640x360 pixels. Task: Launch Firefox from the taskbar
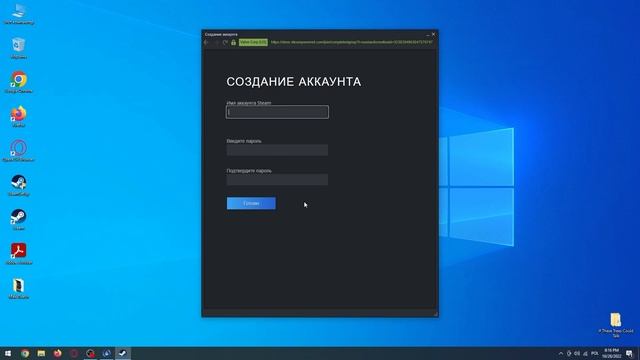[58, 353]
